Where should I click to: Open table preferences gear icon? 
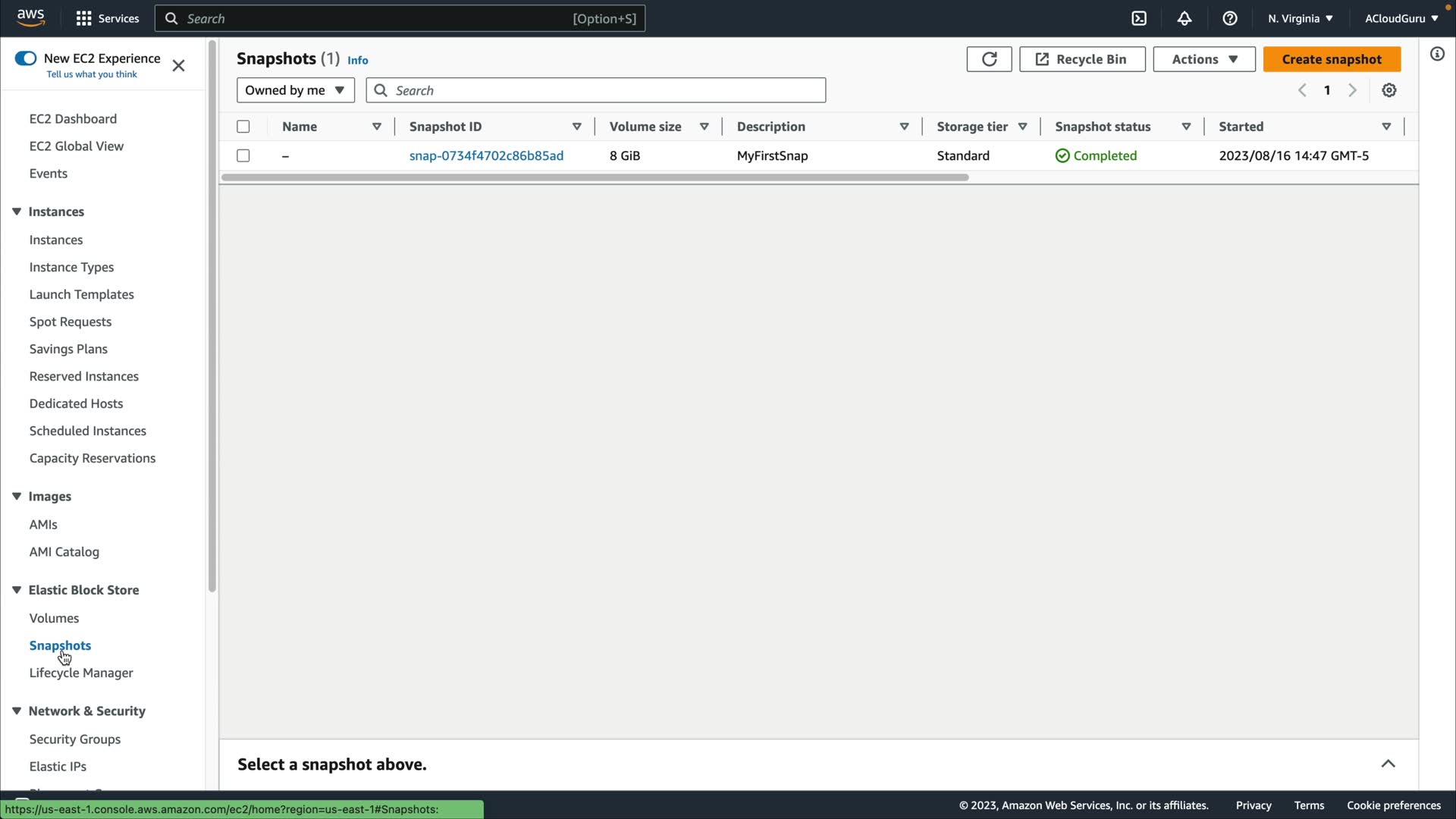[1389, 90]
